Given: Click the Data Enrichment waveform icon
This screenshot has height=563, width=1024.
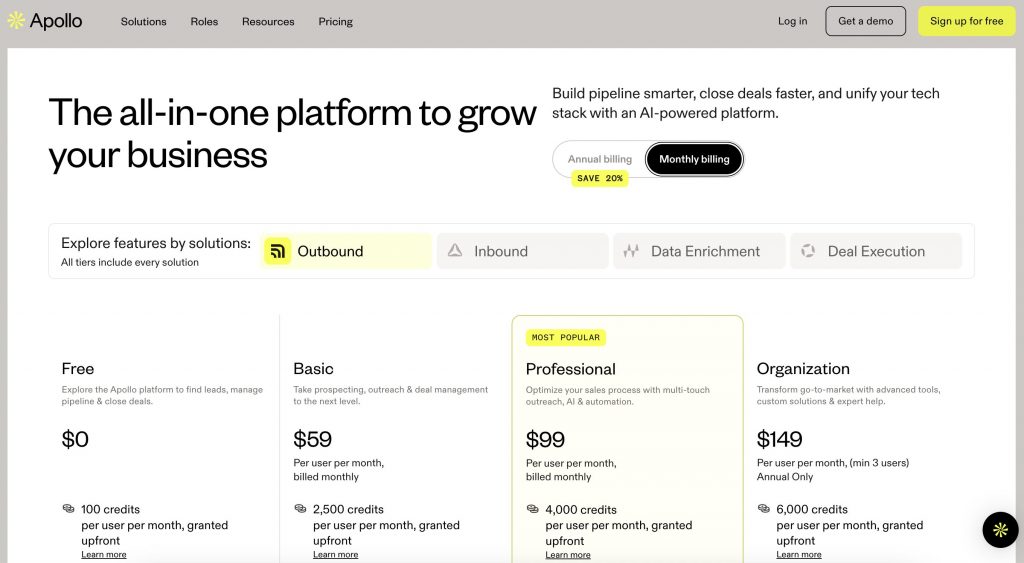Looking at the screenshot, I should click(631, 252).
